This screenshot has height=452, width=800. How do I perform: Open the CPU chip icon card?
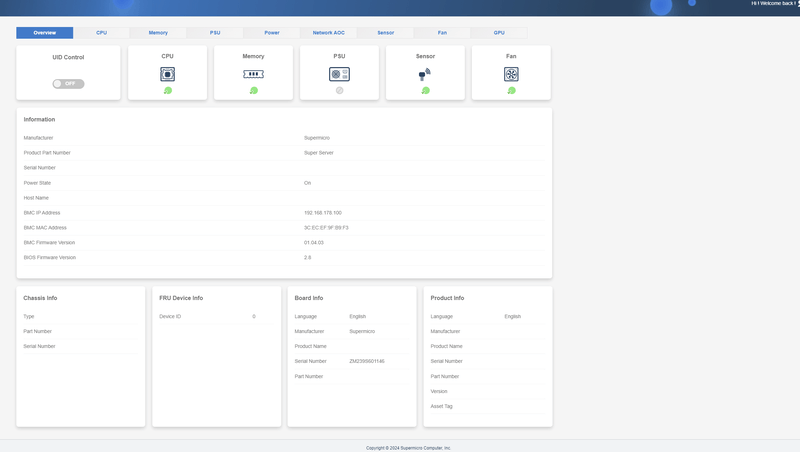coord(167,74)
